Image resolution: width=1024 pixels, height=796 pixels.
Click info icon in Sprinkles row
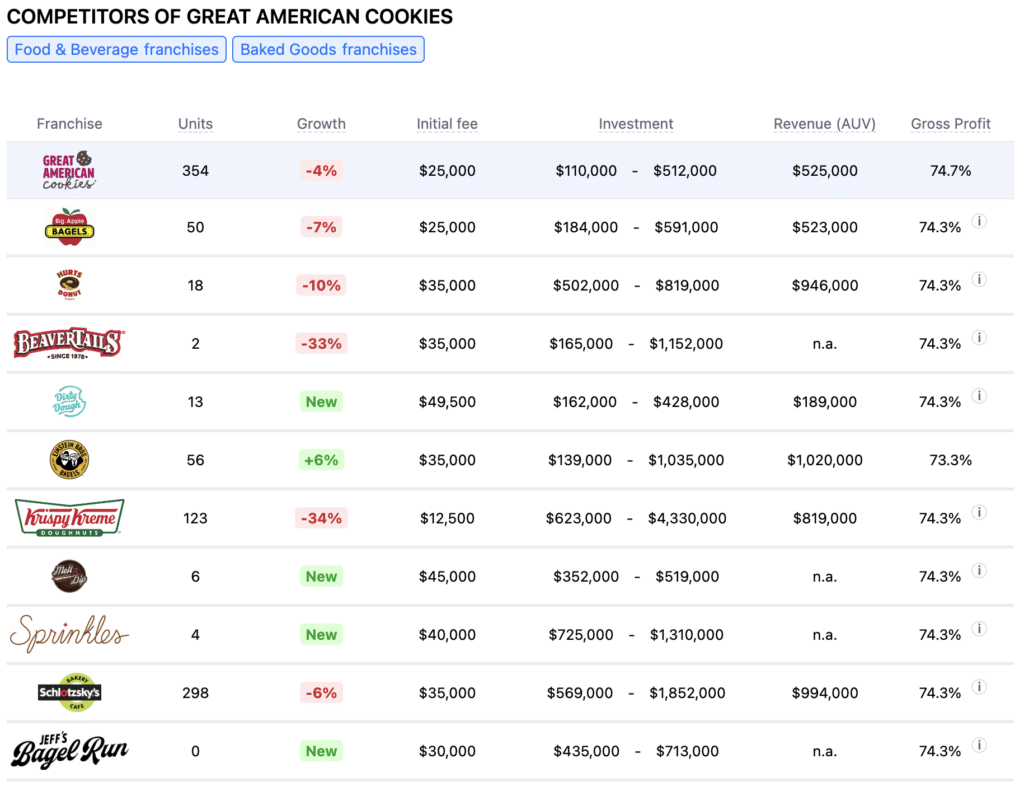978,628
